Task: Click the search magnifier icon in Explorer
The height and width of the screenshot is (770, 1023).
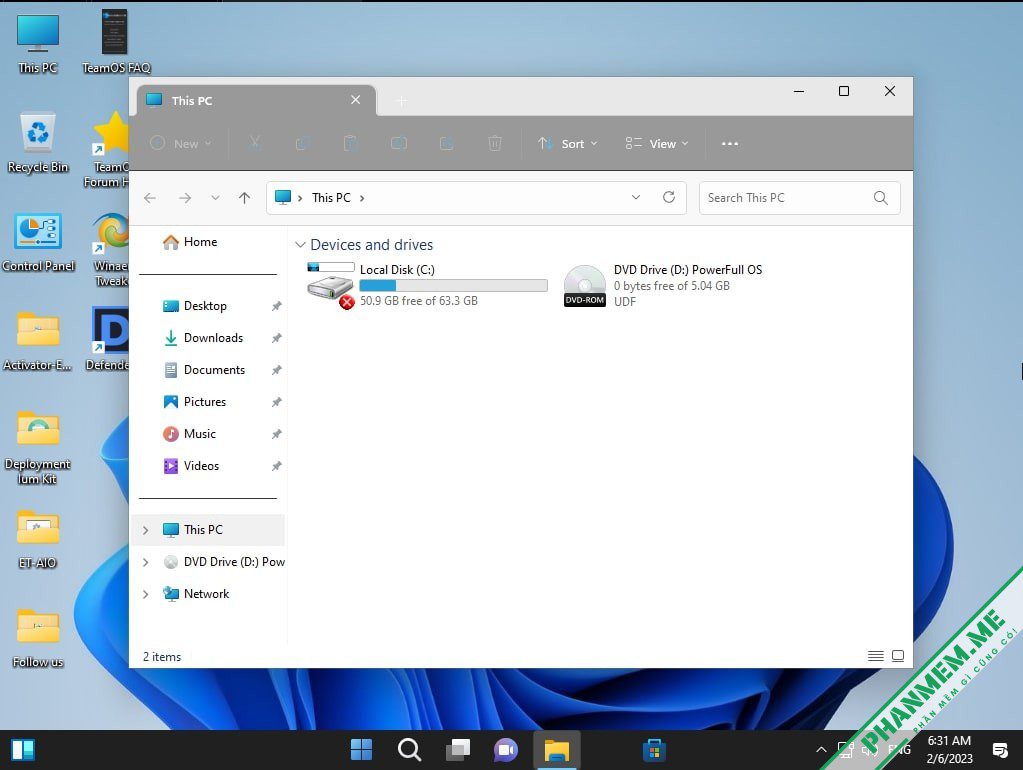Action: tap(880, 198)
